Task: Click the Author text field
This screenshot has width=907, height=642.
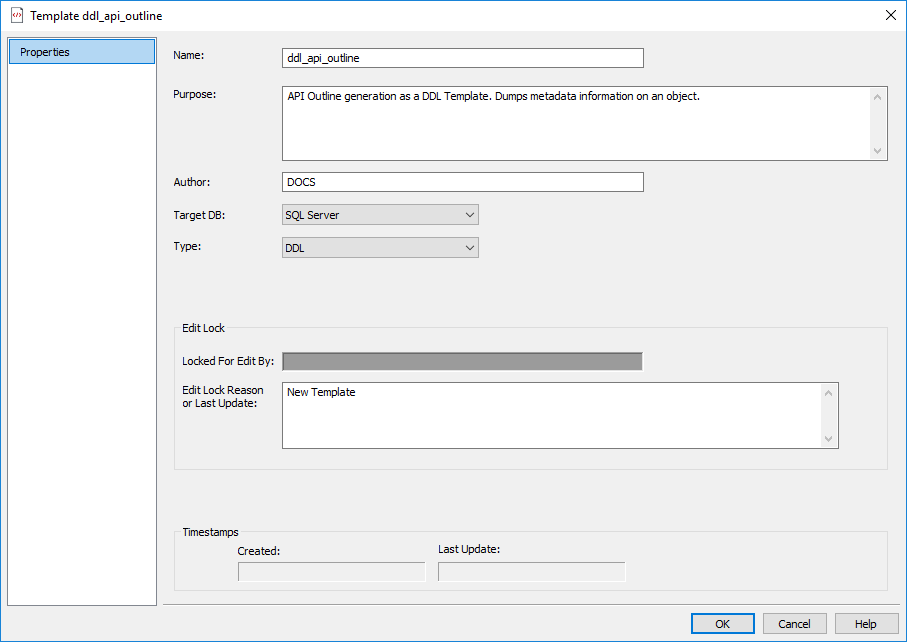Action: click(x=463, y=182)
